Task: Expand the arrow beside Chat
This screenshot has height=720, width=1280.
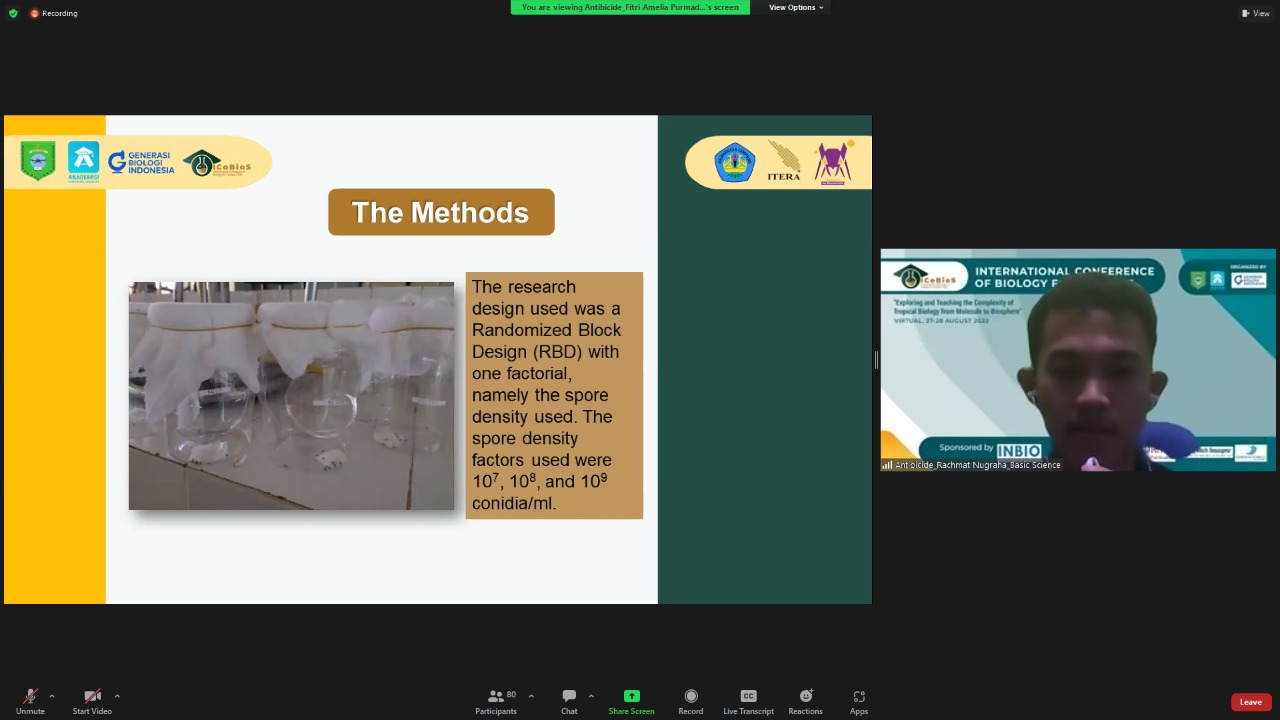Action: click(591, 696)
